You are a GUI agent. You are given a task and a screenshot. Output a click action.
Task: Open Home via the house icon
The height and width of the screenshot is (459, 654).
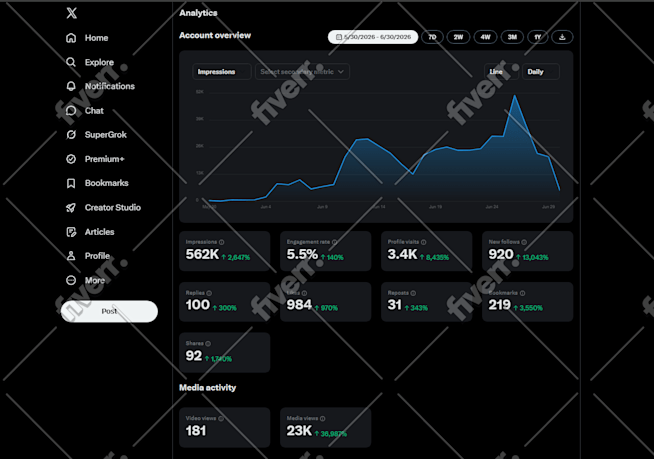71,38
